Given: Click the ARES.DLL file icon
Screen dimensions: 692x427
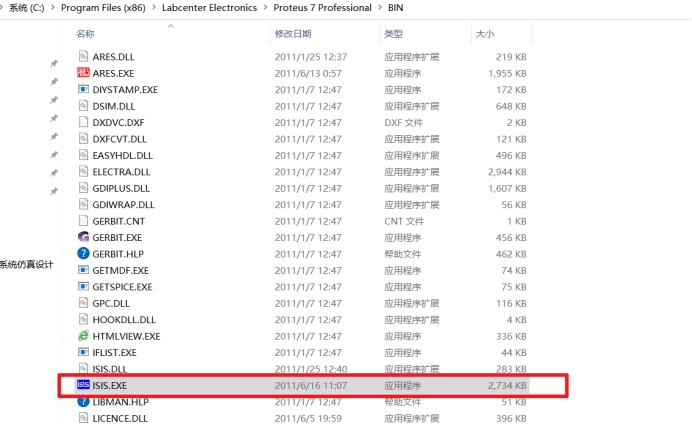Looking at the screenshot, I should (83, 56).
